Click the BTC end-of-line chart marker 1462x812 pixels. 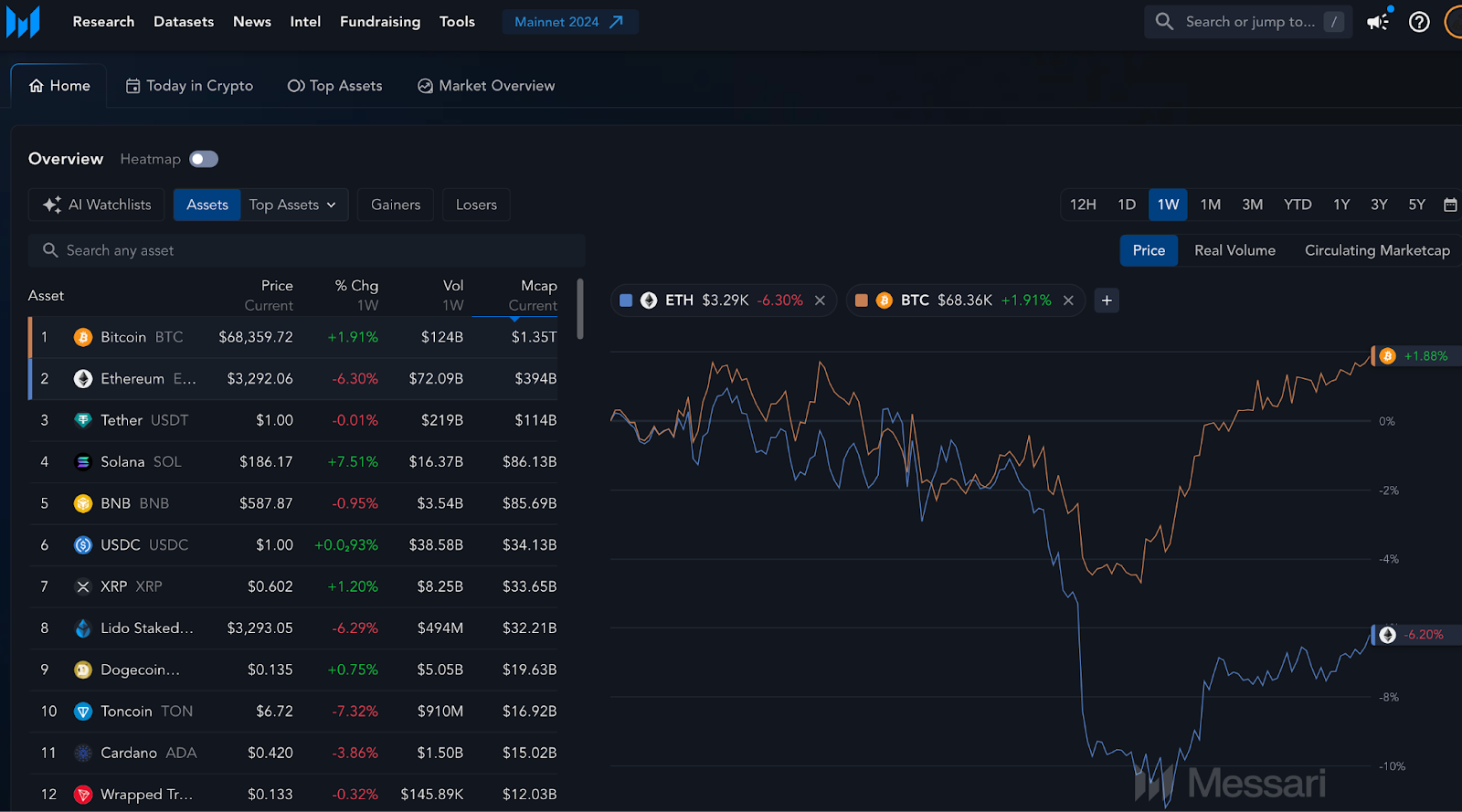tap(1387, 356)
